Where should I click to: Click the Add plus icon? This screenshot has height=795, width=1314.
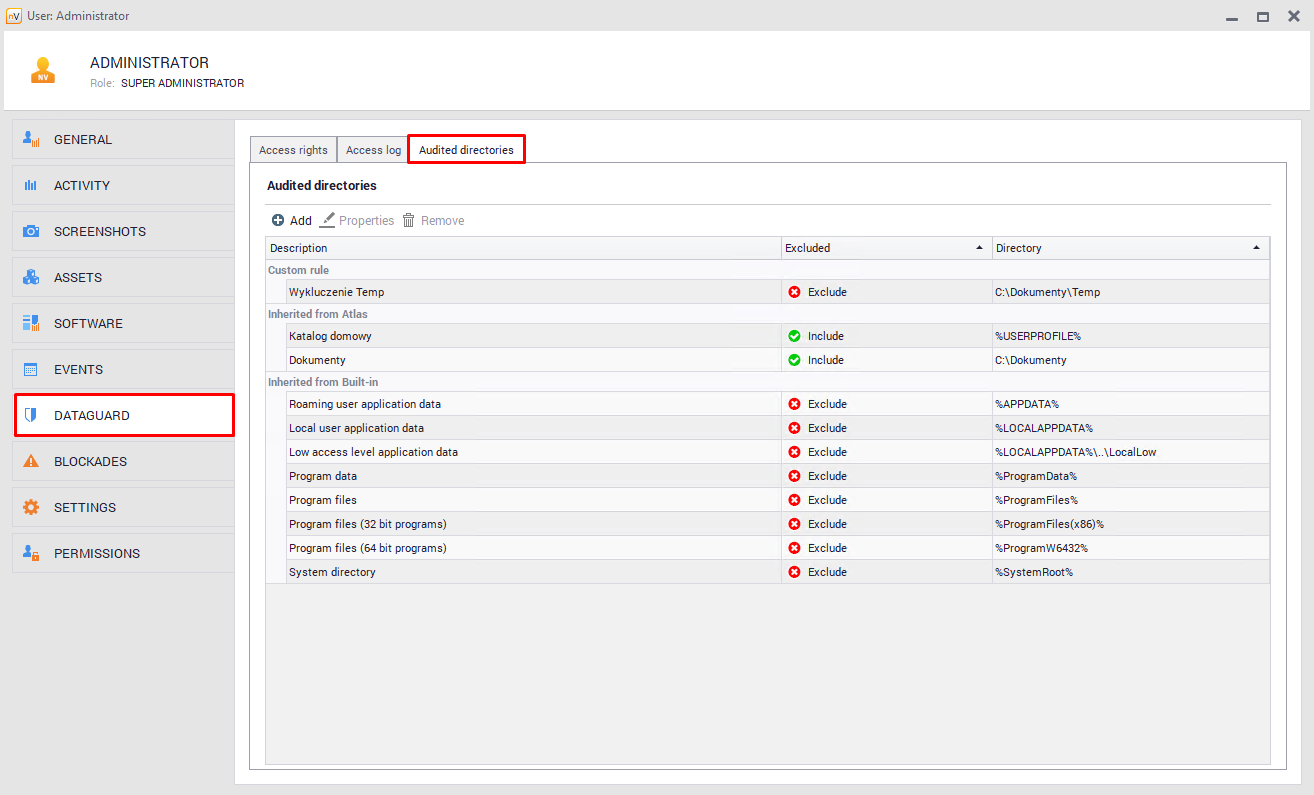click(x=278, y=221)
